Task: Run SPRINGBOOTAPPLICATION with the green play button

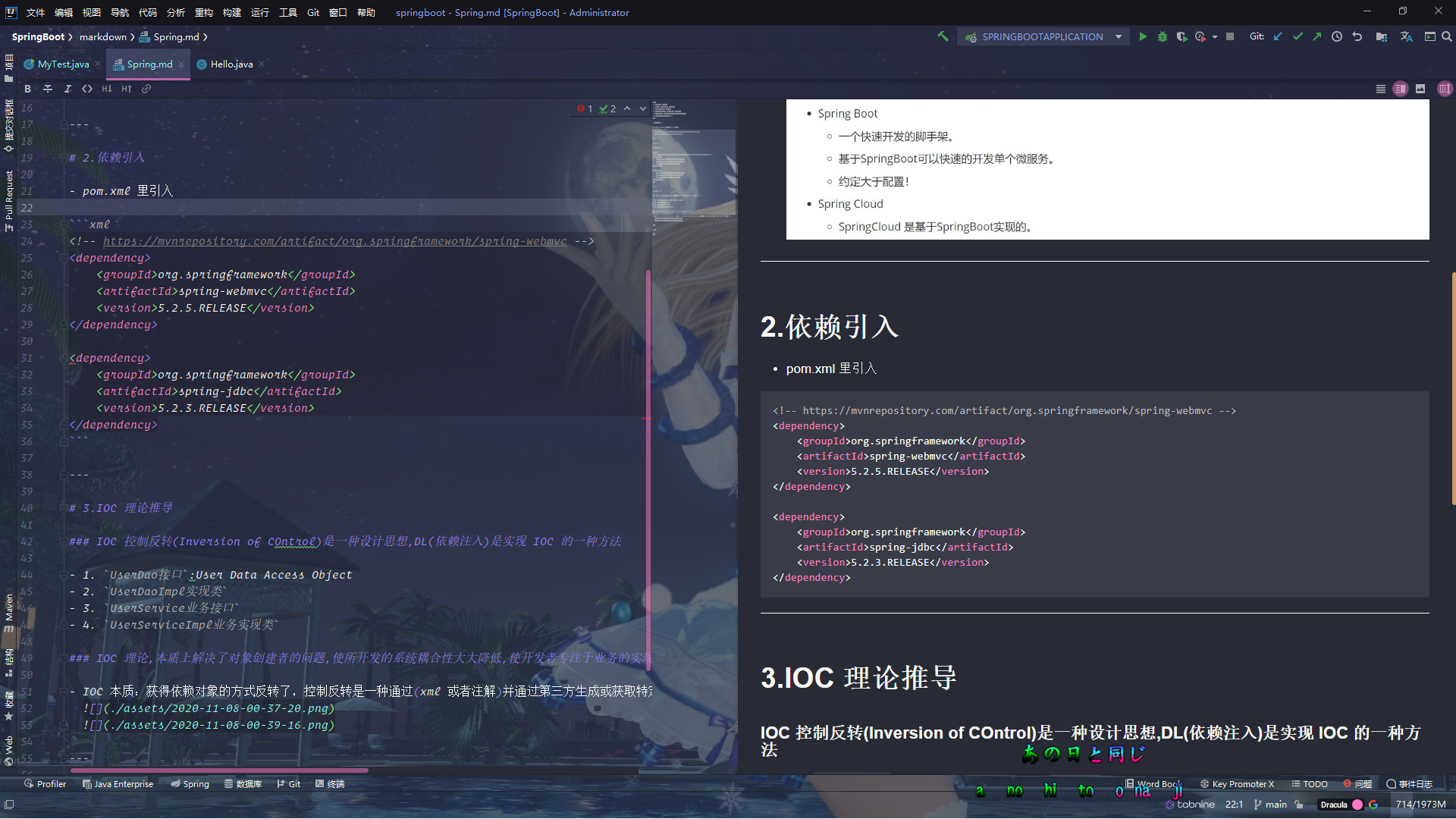Action: tap(1143, 36)
